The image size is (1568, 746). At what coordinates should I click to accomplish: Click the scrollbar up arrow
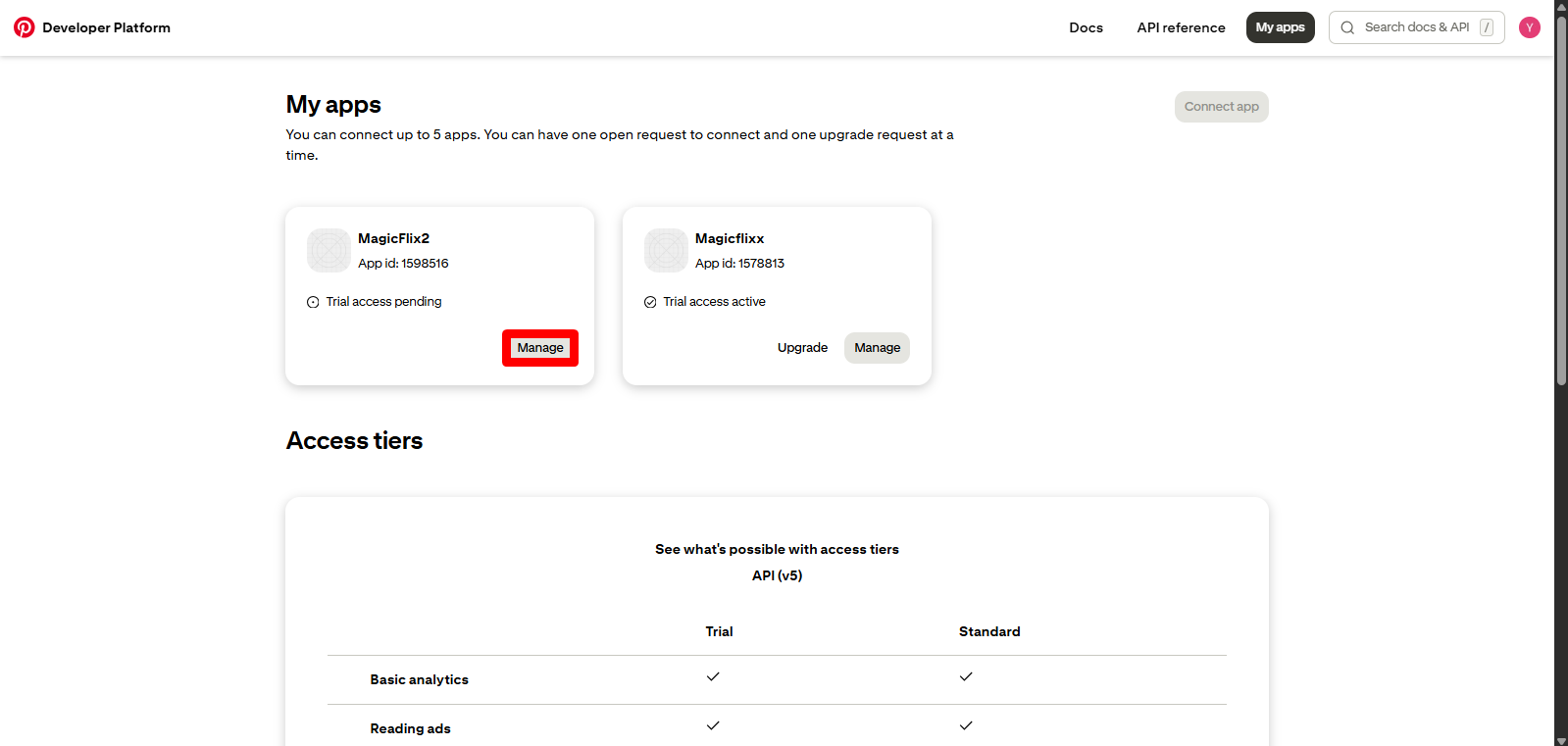[1561, 6]
